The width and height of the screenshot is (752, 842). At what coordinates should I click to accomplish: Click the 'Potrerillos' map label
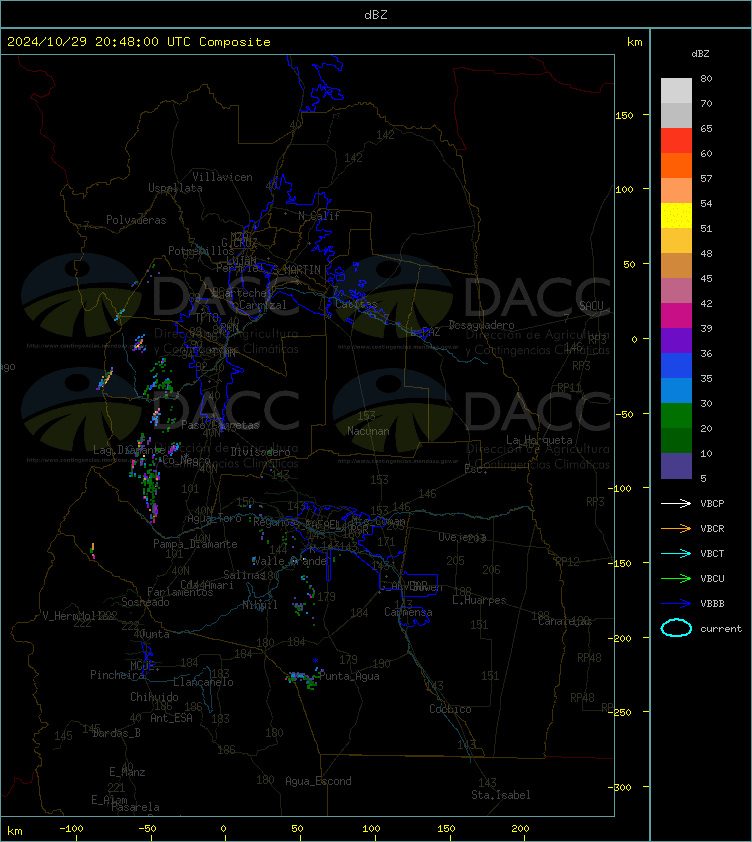coord(201,251)
